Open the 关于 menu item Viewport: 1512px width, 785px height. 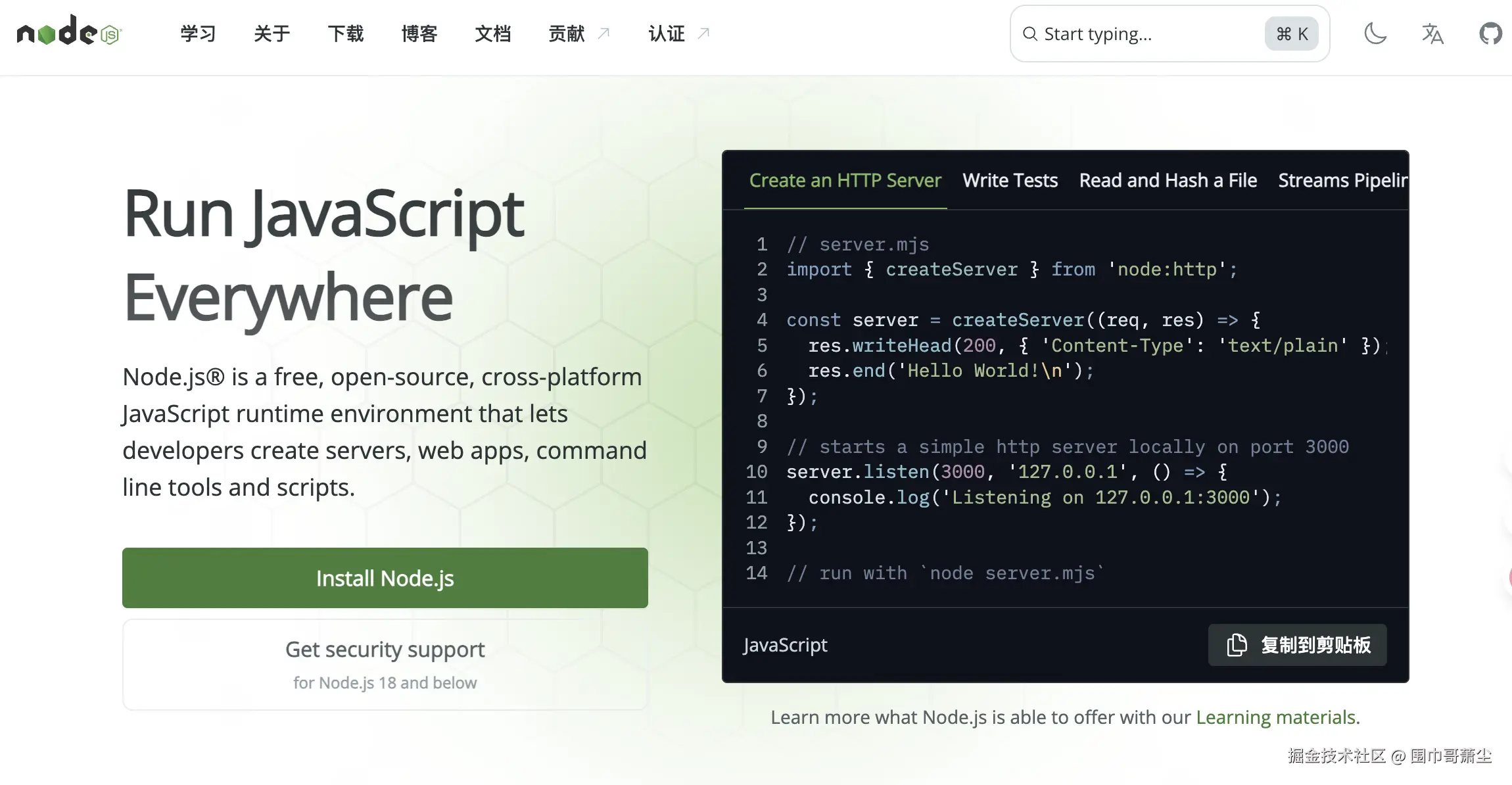[x=272, y=34]
